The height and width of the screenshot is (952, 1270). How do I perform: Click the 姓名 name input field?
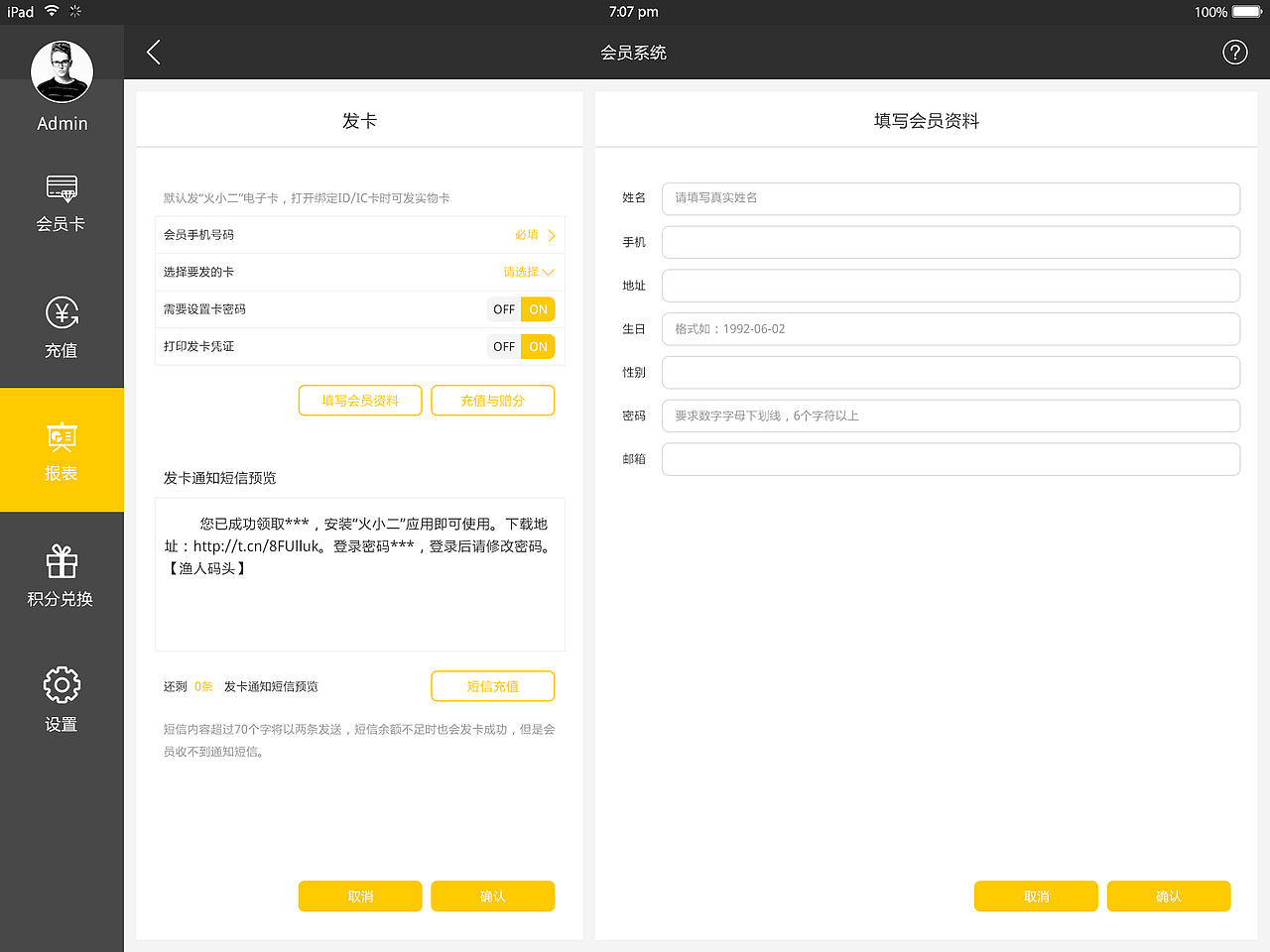click(951, 198)
